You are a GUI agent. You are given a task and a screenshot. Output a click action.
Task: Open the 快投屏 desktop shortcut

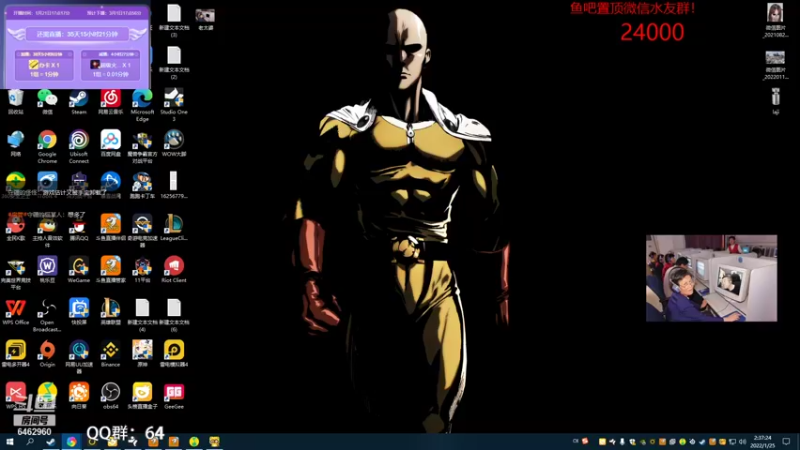(79, 312)
